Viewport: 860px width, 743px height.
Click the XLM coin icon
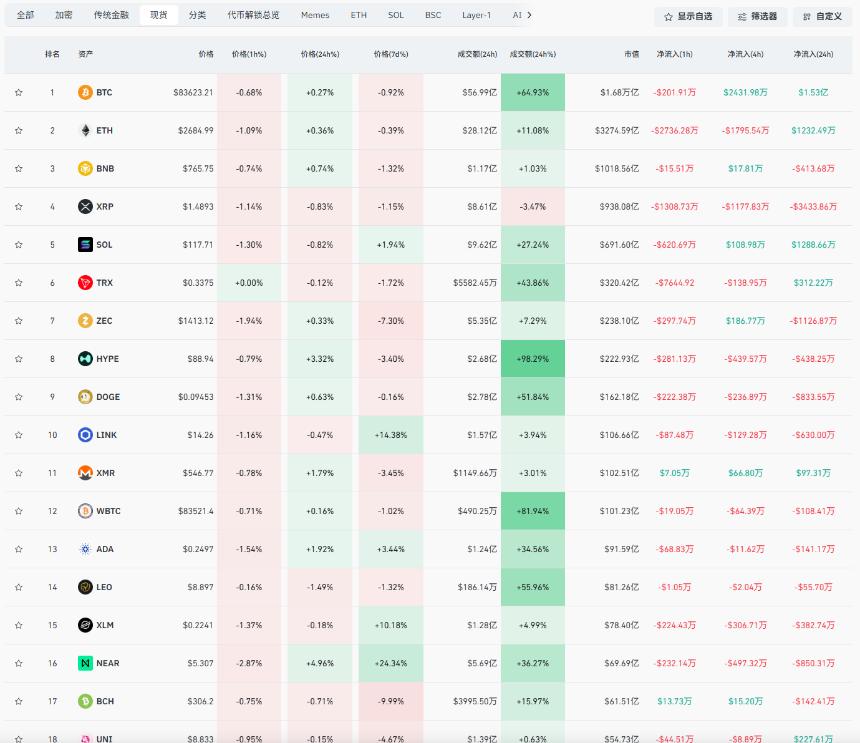[x=85, y=625]
